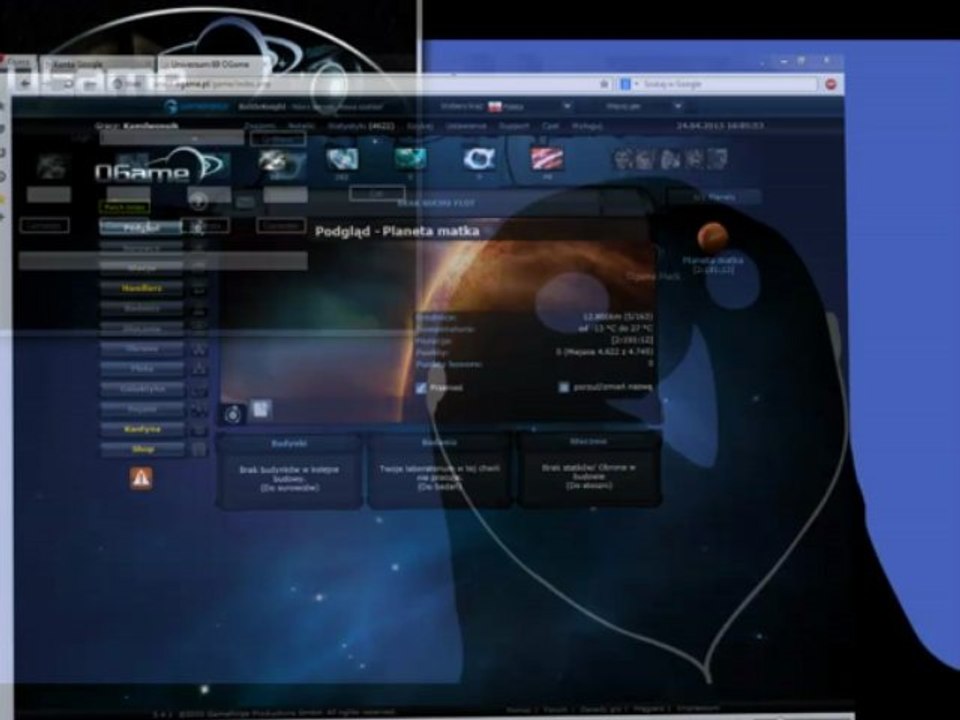This screenshot has height=720, width=960.
Task: Click the energy resource icon
Action: [479, 159]
